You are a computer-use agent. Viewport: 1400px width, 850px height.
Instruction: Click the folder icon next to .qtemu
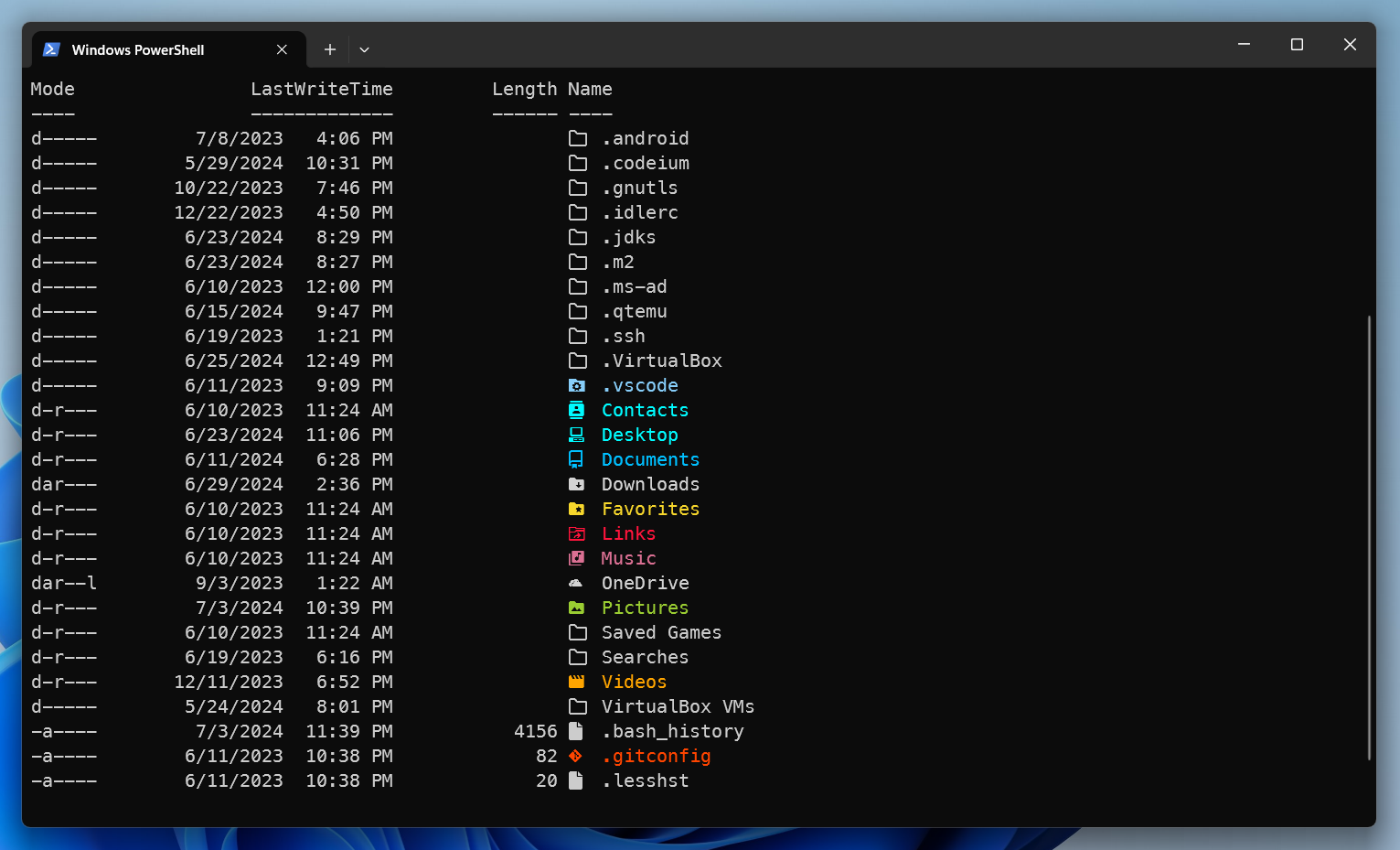click(x=578, y=311)
